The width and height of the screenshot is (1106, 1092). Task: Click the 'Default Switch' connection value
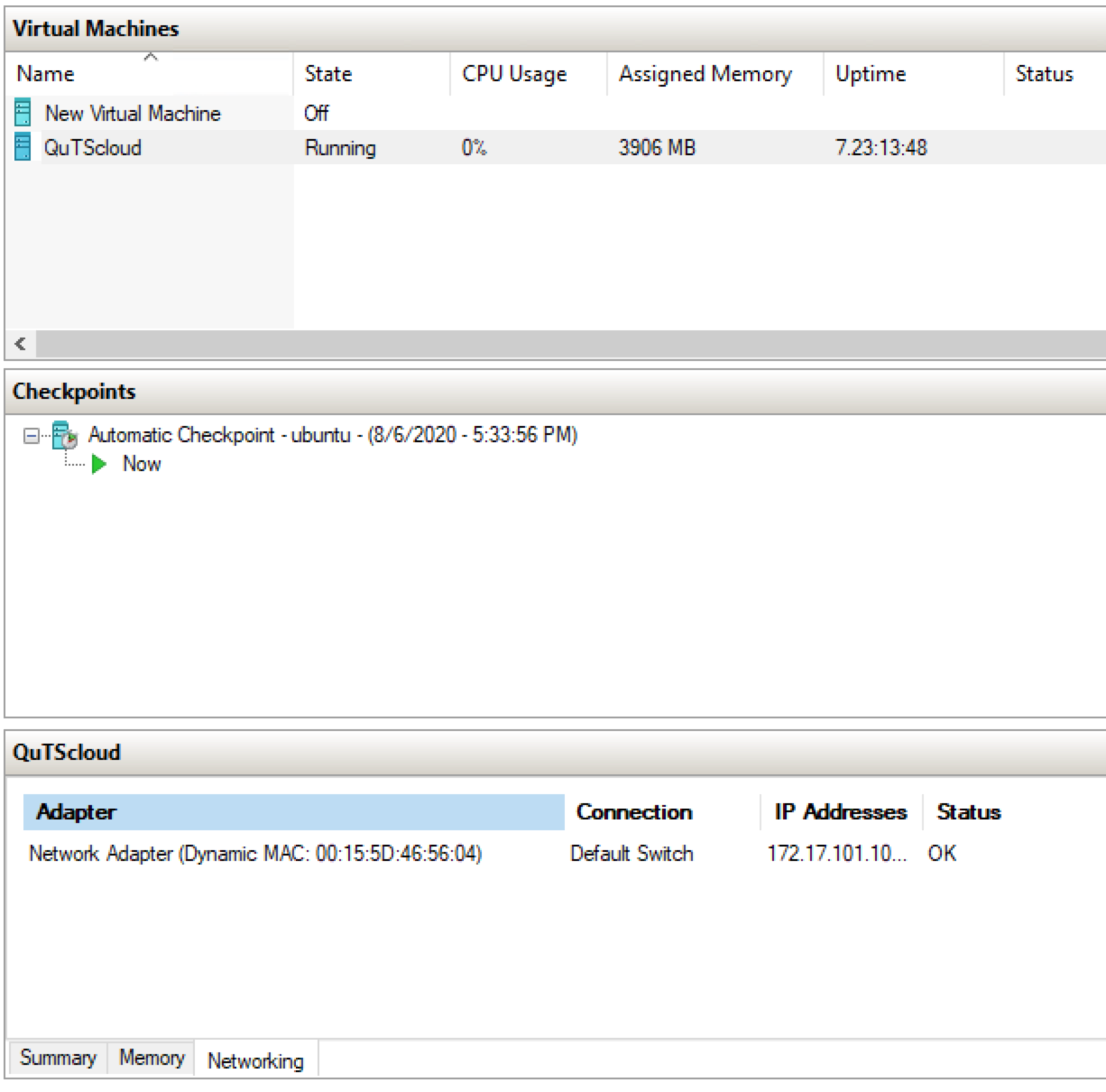631,854
